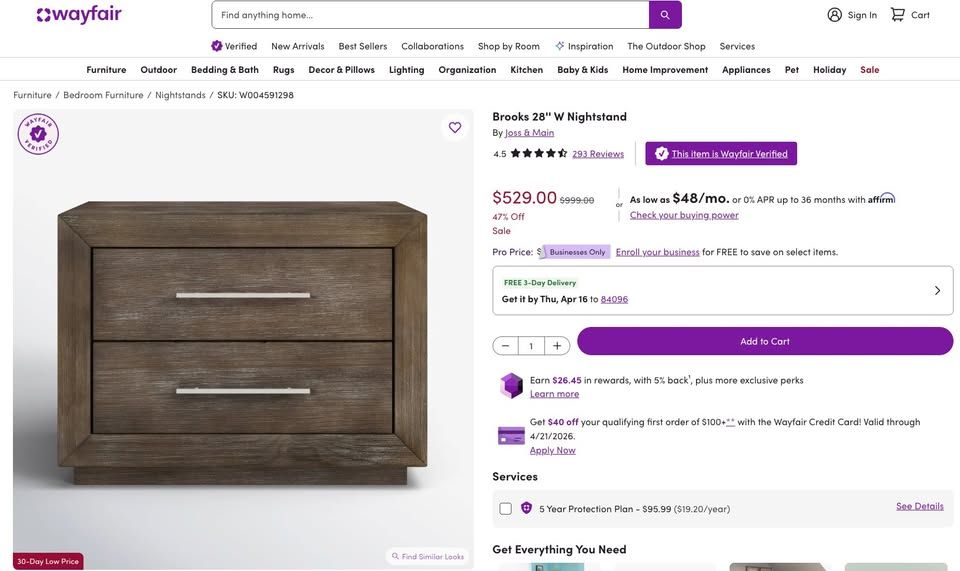The image size is (960, 571).
Task: Open the Nightstands breadcrumb link
Action: coord(180,95)
